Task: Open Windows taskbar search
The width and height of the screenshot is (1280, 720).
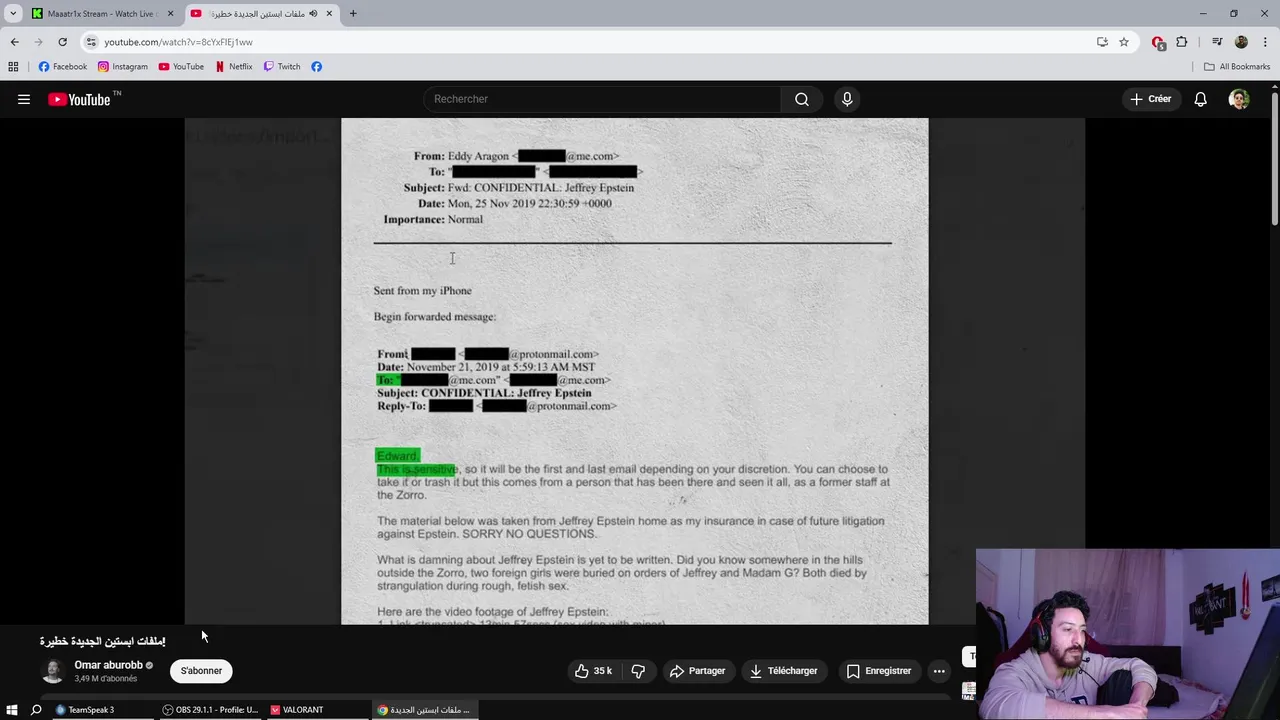Action: pos(36,710)
